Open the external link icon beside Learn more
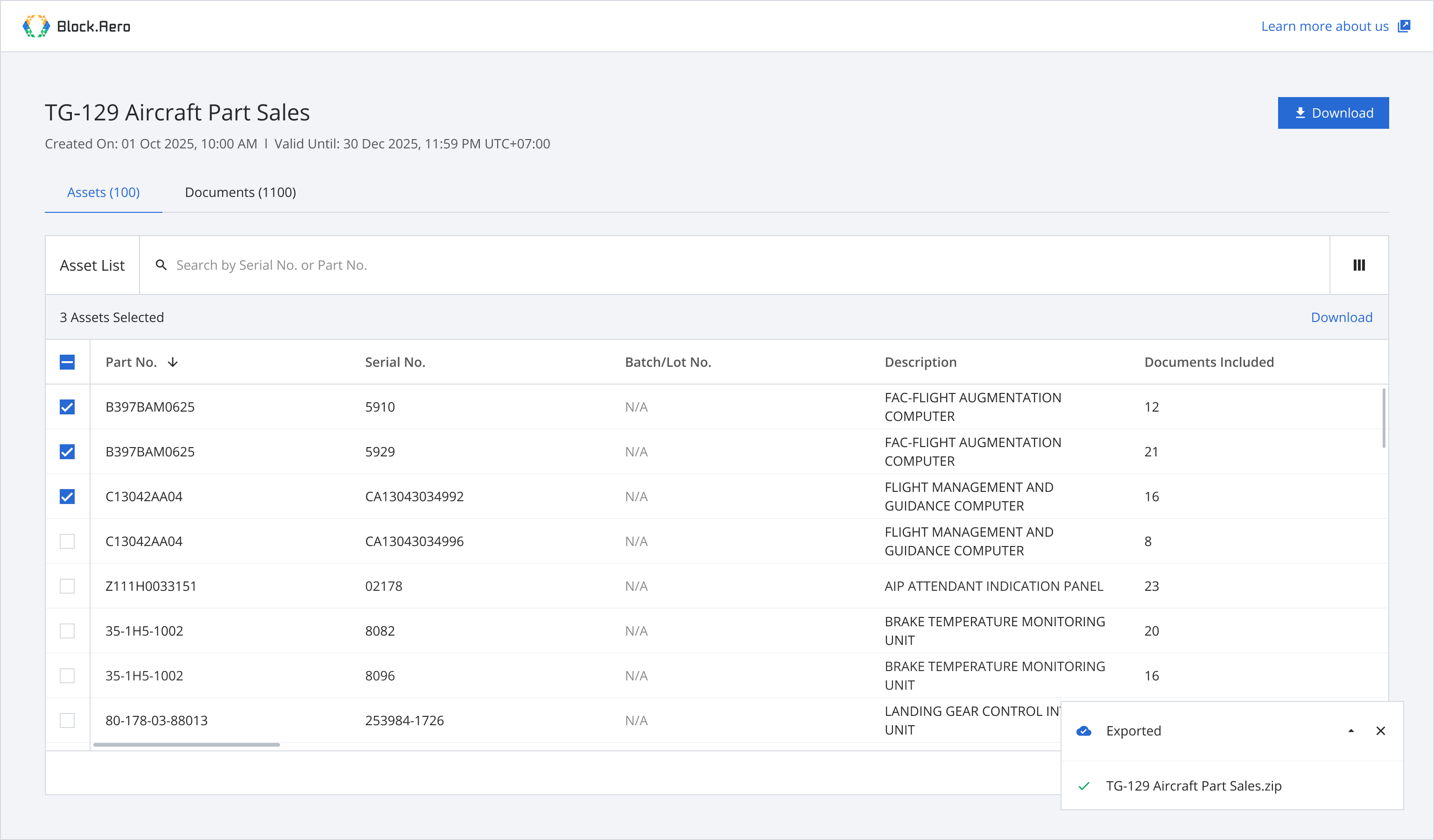The height and width of the screenshot is (840, 1434). tap(1404, 26)
